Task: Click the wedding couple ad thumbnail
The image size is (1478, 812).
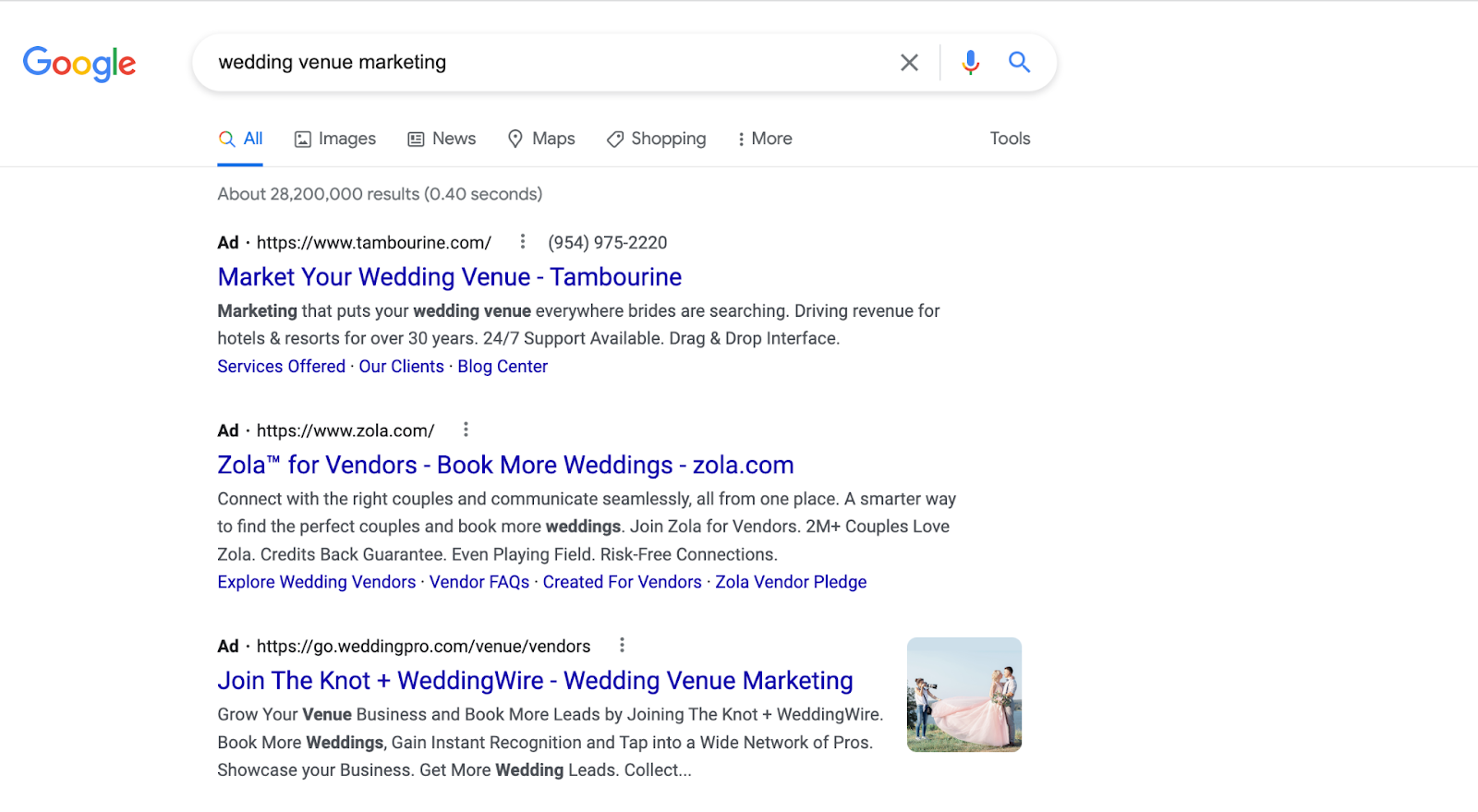Action: [x=964, y=695]
